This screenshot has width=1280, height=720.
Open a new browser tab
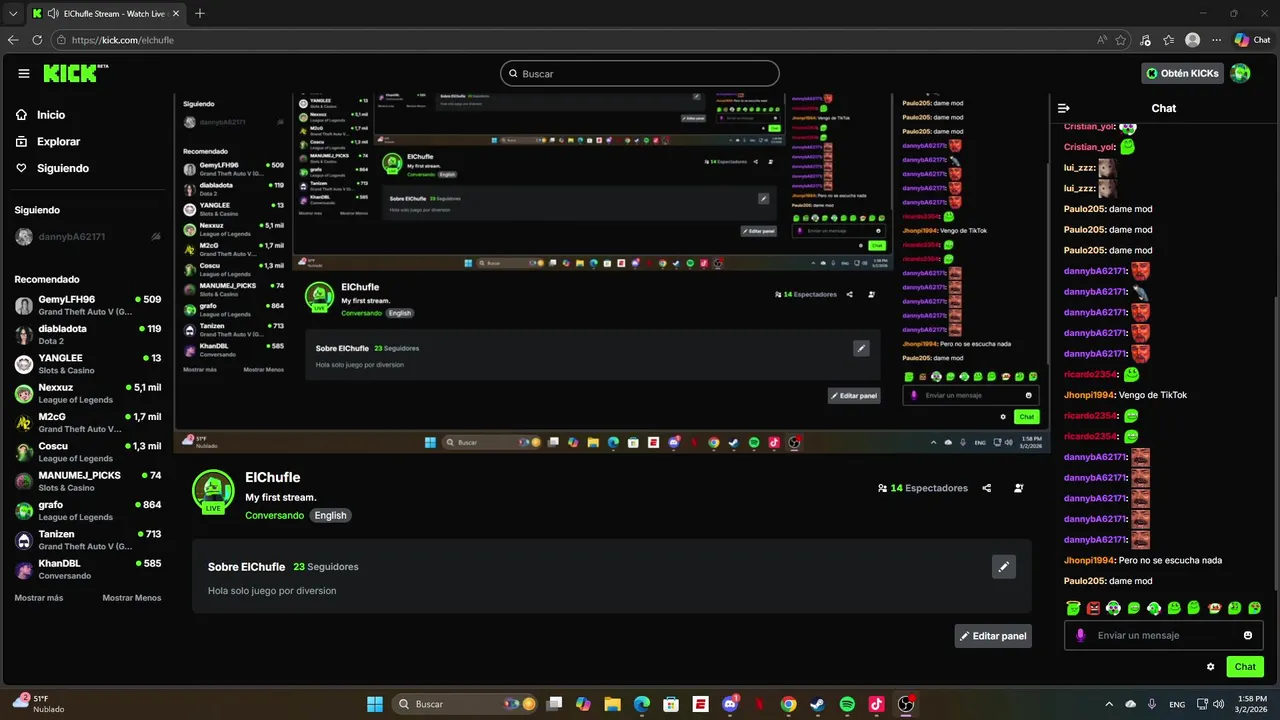coord(200,14)
